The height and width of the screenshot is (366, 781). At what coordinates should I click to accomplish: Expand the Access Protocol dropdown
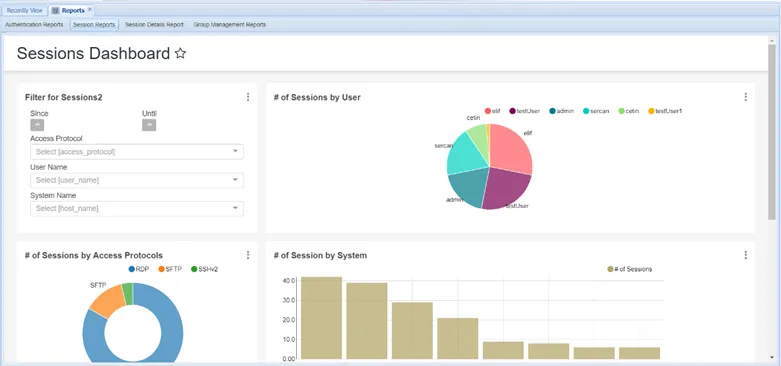137,152
